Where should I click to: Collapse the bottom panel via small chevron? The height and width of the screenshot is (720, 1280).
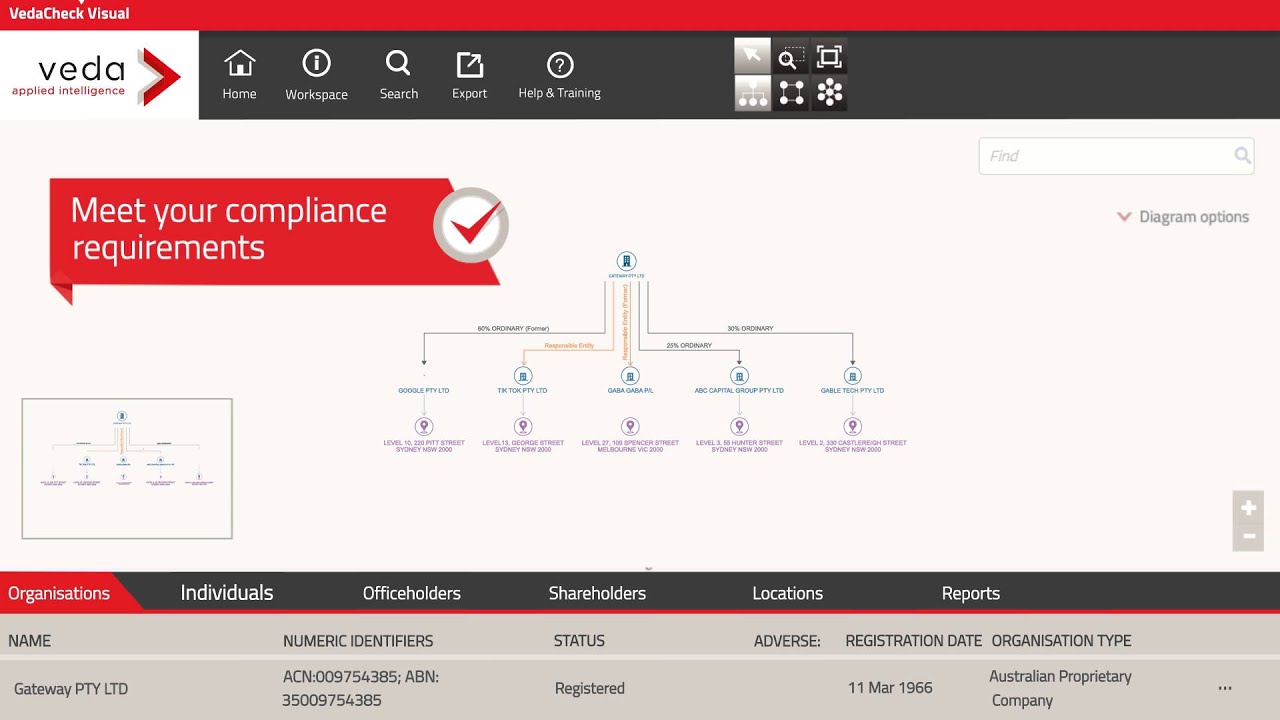[648, 568]
